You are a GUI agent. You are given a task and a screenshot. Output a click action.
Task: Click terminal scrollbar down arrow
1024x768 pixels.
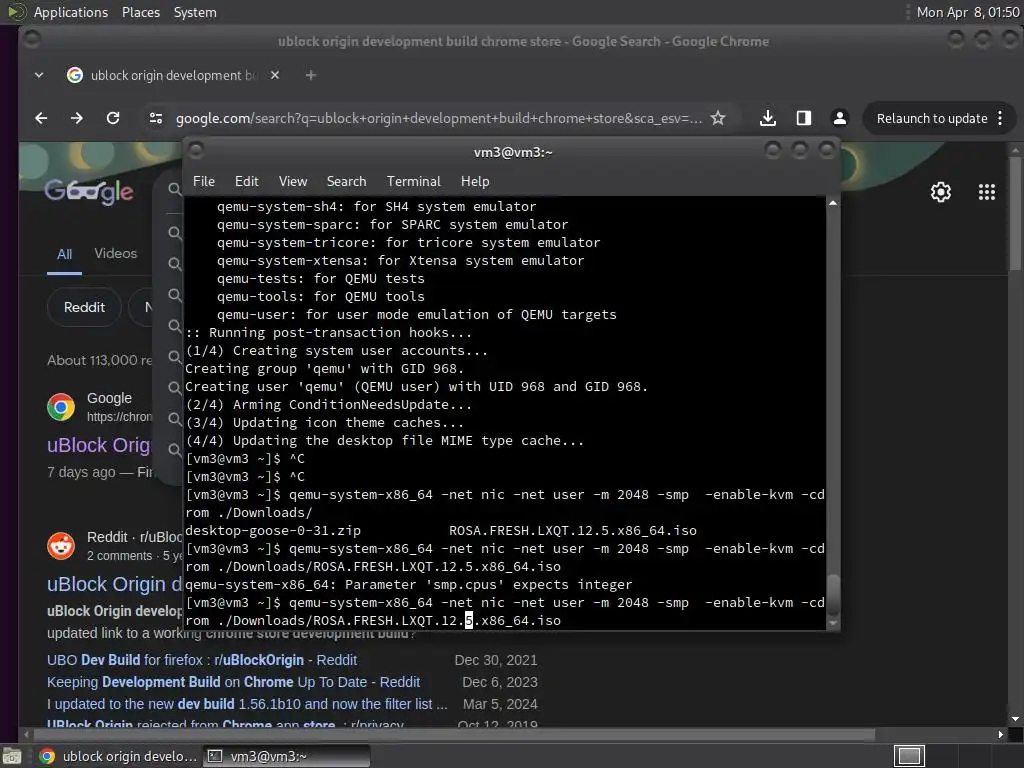[x=833, y=624]
